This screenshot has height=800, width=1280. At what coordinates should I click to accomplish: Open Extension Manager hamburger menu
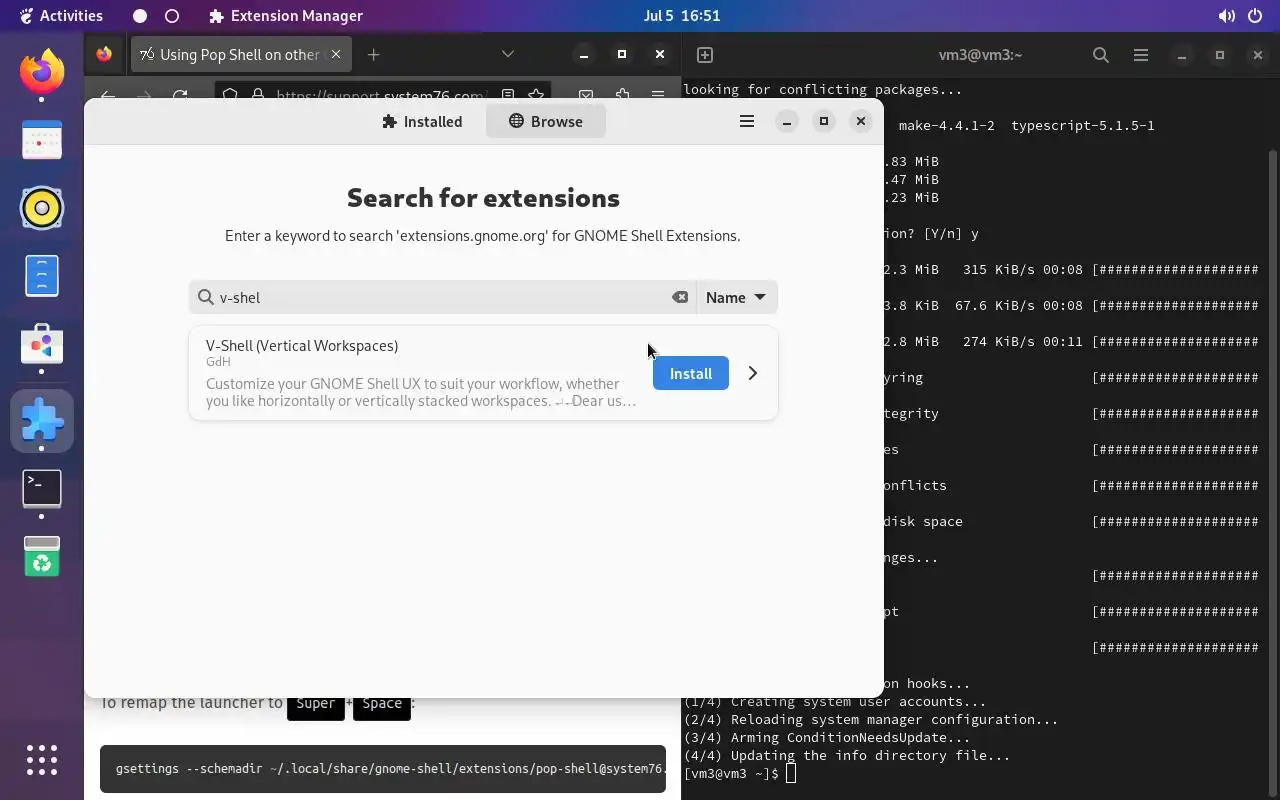746,121
